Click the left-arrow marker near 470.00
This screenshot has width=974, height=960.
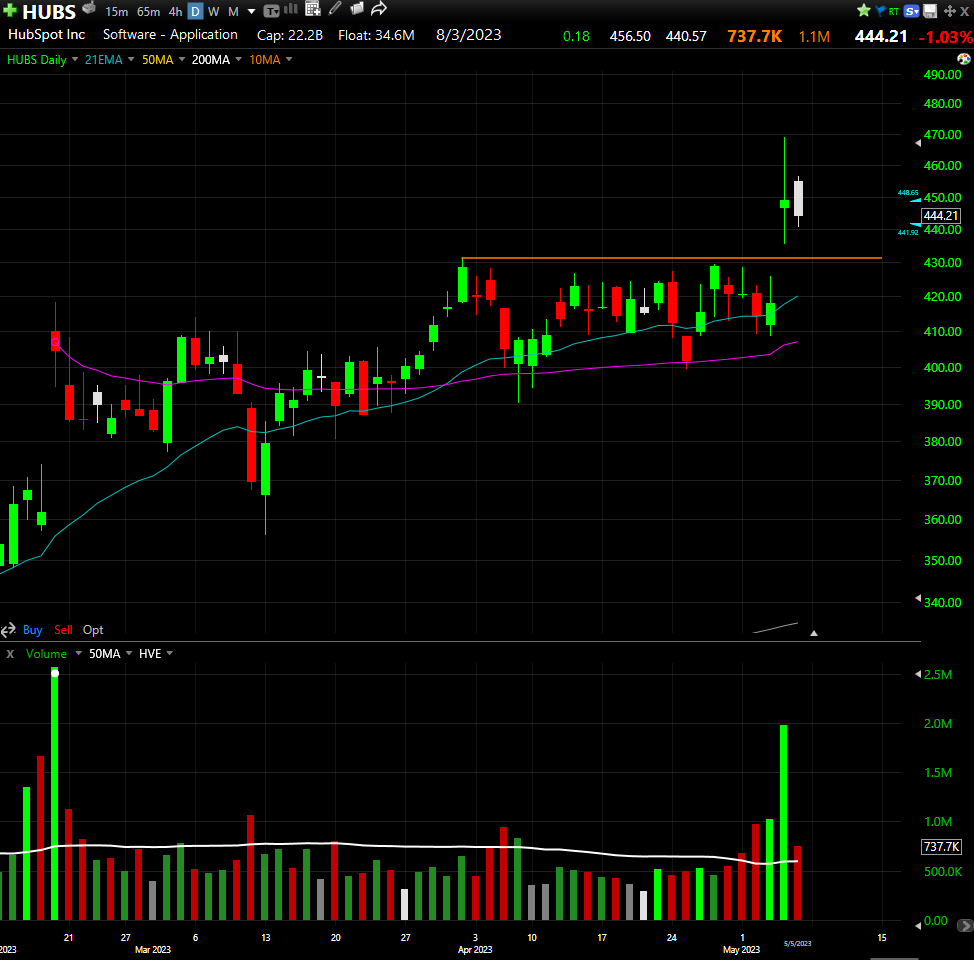918,143
